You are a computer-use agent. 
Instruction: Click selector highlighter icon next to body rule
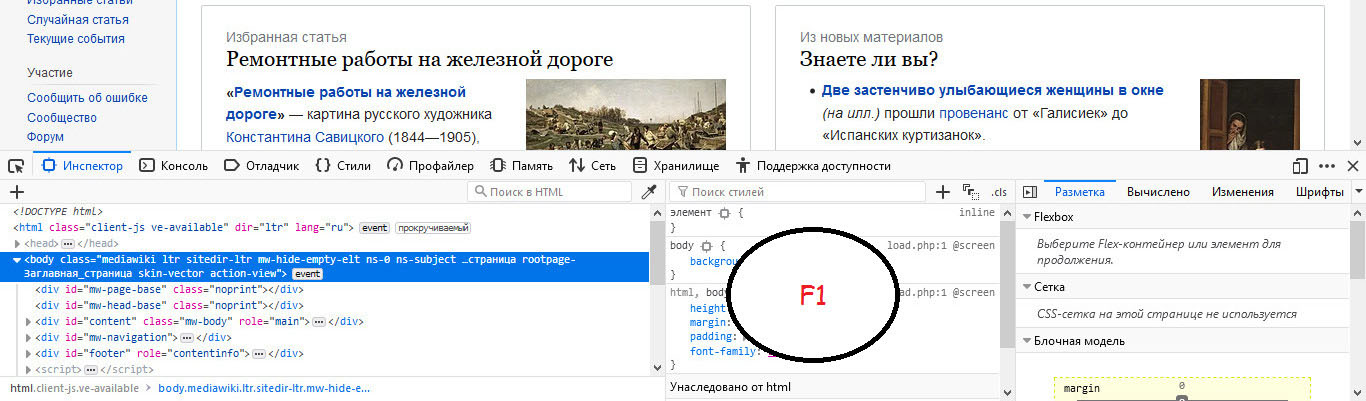pyautogui.click(x=707, y=245)
